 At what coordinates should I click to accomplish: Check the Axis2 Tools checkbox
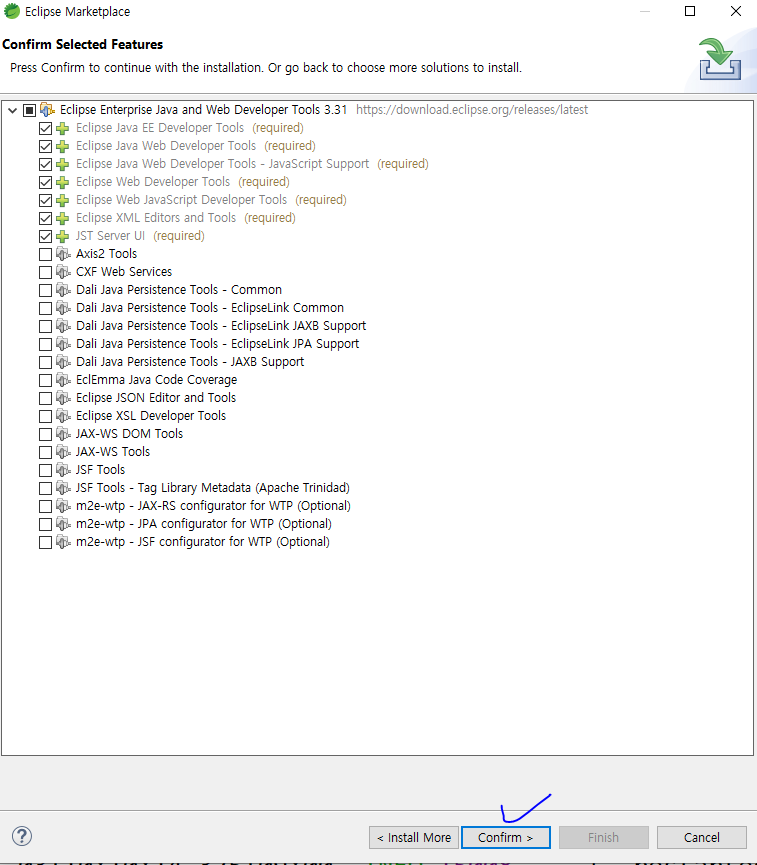point(45,254)
